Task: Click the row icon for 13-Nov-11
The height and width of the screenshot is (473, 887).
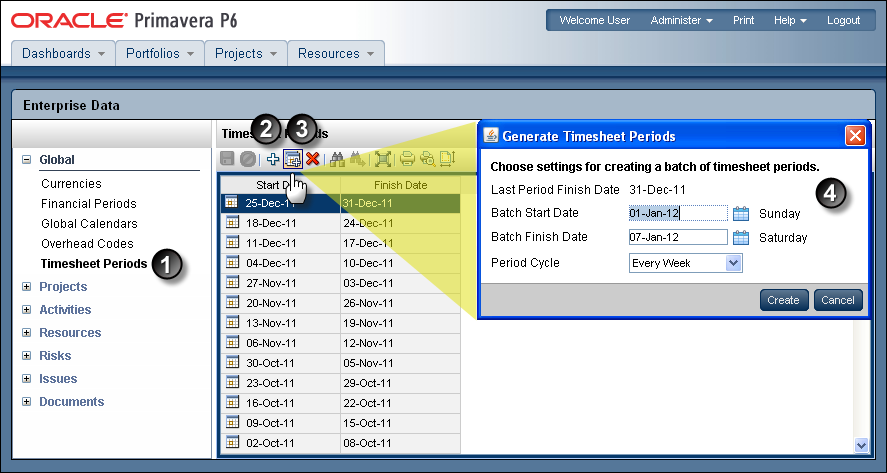Action: click(231, 322)
